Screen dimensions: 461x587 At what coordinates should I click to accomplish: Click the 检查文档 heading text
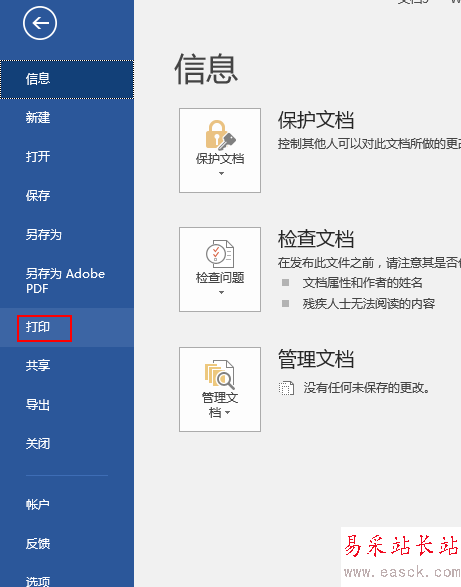[x=316, y=239]
